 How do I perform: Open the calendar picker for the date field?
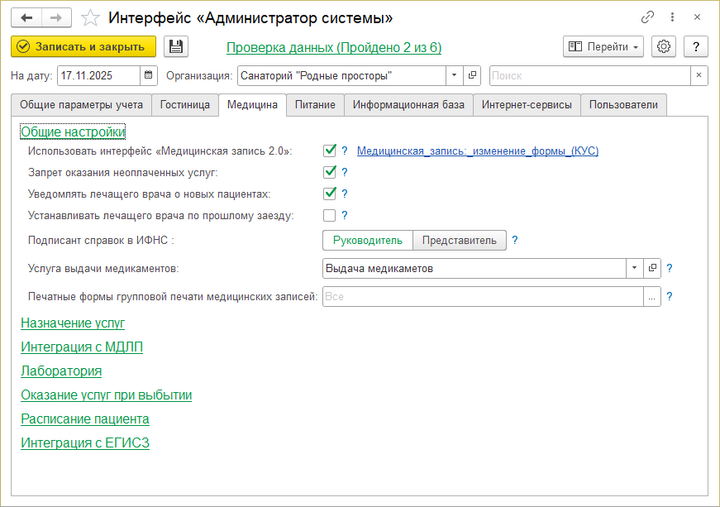[x=148, y=75]
